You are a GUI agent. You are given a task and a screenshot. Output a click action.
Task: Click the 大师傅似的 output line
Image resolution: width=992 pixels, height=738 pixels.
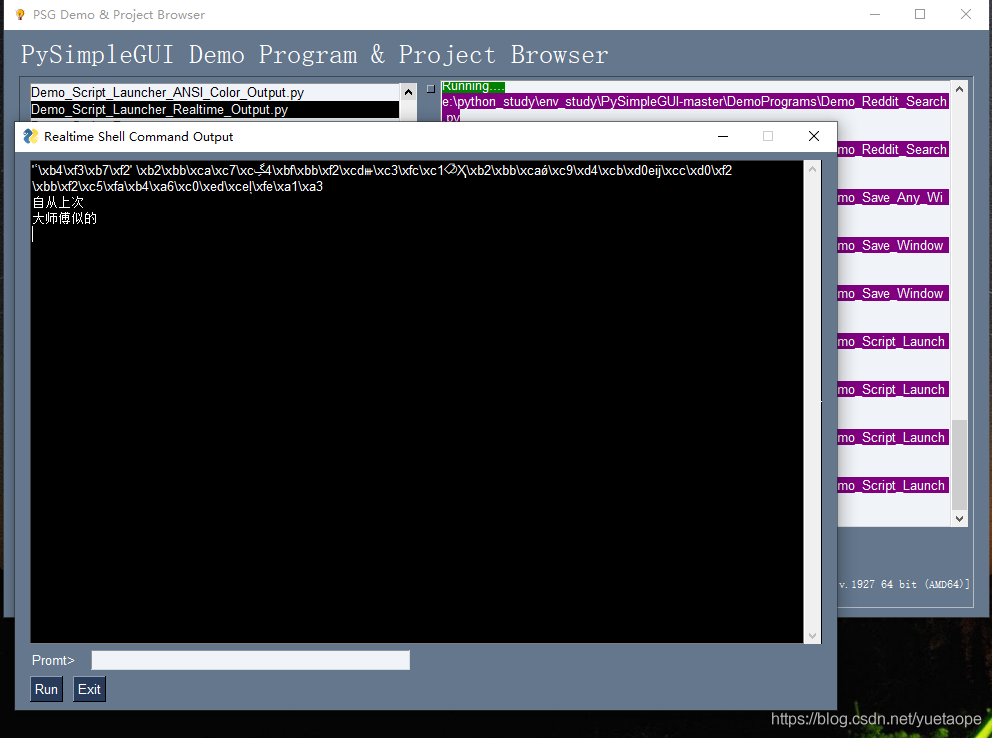(x=65, y=218)
